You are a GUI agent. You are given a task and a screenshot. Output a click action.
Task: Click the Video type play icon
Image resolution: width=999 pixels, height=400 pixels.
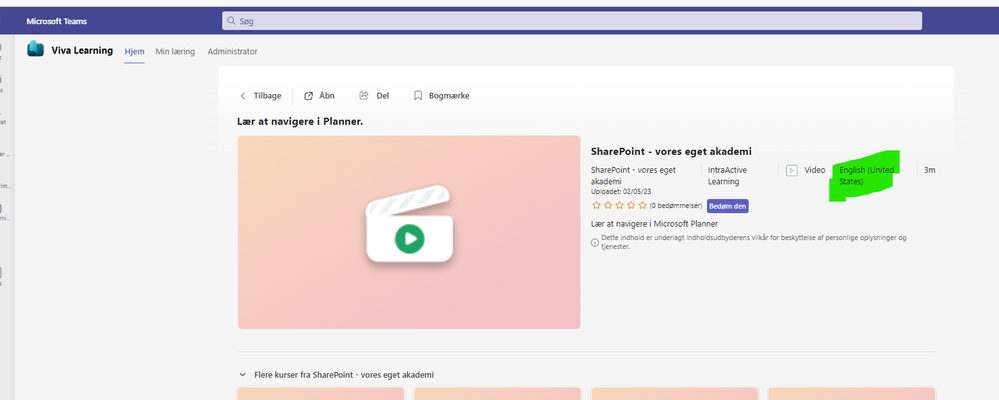coord(792,170)
